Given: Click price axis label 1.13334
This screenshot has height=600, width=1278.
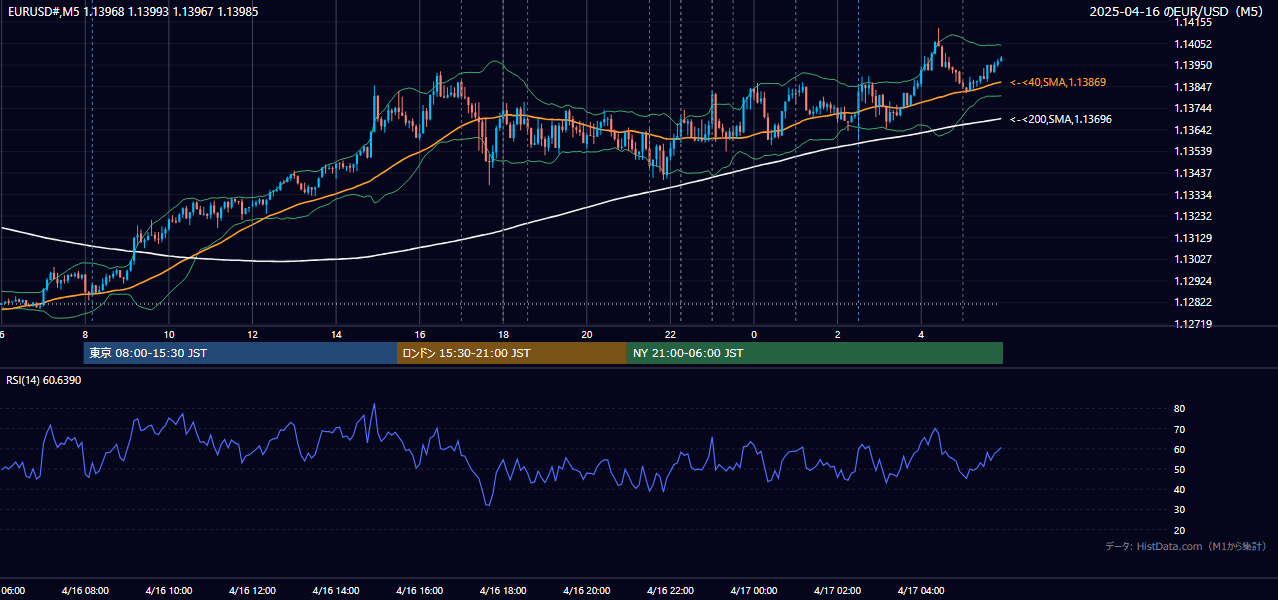Looking at the screenshot, I should (x=1194, y=195).
